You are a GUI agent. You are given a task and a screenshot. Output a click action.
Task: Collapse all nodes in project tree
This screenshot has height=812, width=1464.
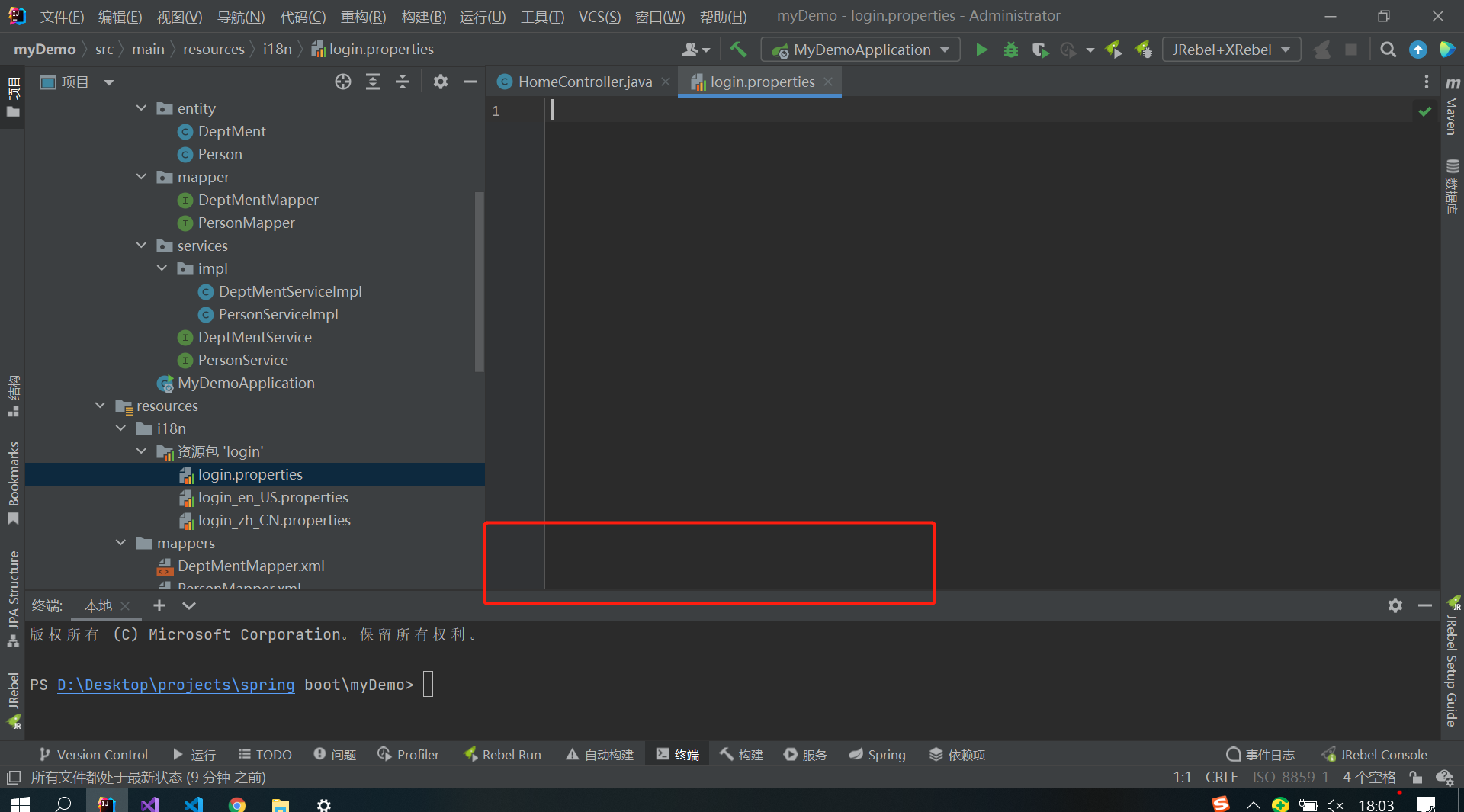pos(403,82)
